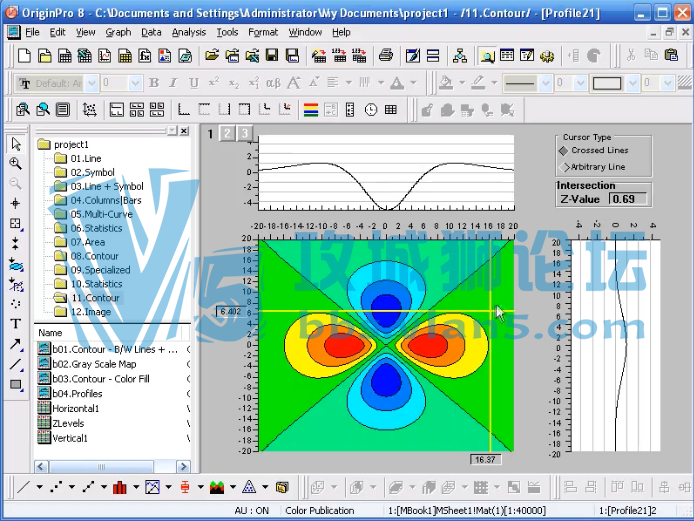Open the fill color dropdown arrow
Viewport: 694px width, 521px height.
pos(462,83)
